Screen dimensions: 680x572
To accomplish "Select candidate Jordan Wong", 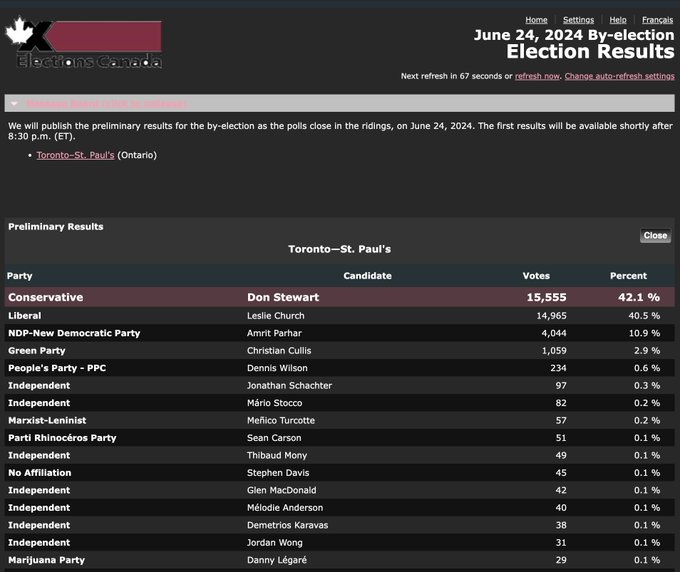I will pyautogui.click(x=275, y=543).
